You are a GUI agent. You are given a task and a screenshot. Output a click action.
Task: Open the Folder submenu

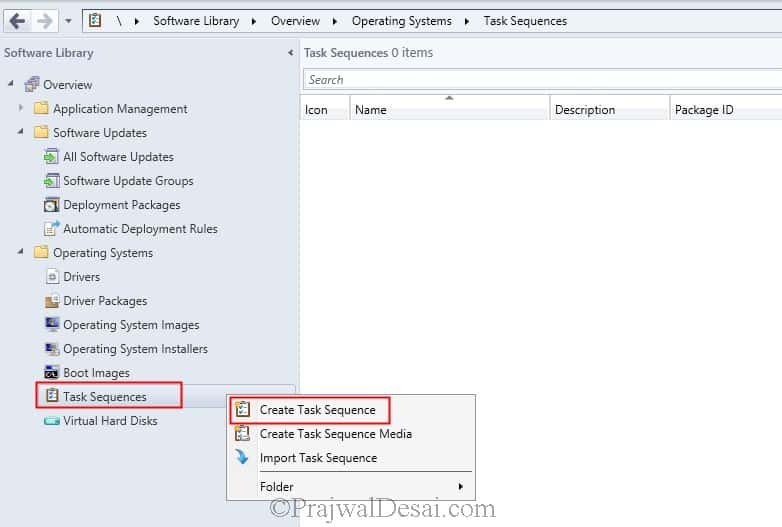coord(351,487)
